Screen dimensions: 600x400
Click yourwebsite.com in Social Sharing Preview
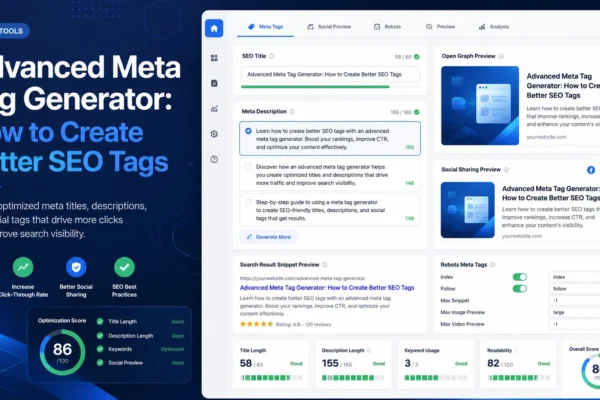click(522, 236)
